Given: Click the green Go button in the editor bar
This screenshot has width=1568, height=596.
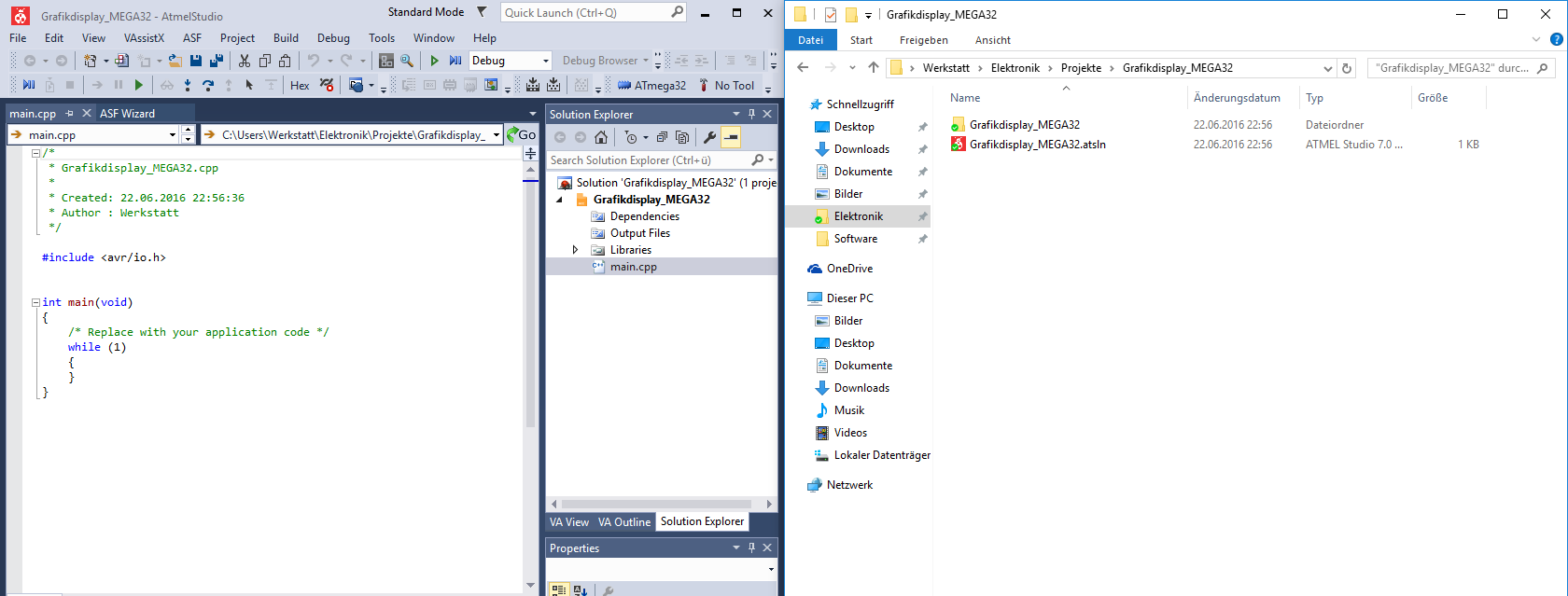Looking at the screenshot, I should pyautogui.click(x=521, y=135).
